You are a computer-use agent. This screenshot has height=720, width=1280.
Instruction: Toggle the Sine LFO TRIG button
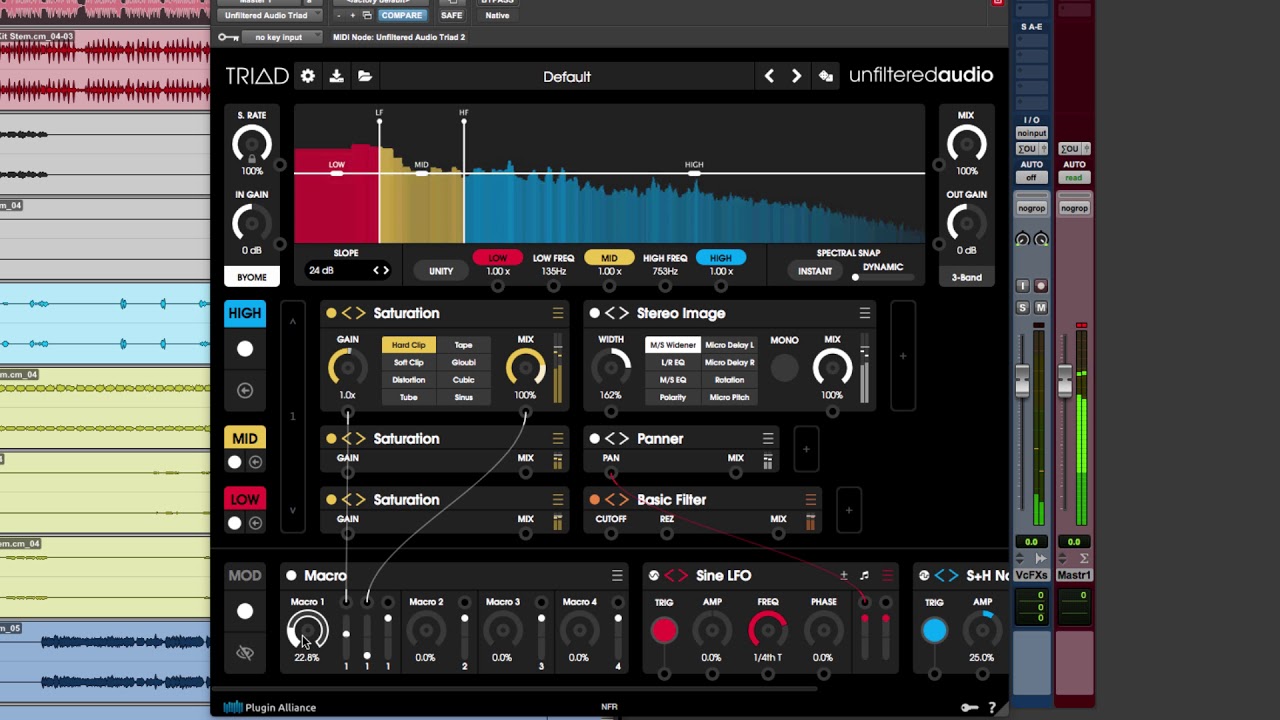664,630
